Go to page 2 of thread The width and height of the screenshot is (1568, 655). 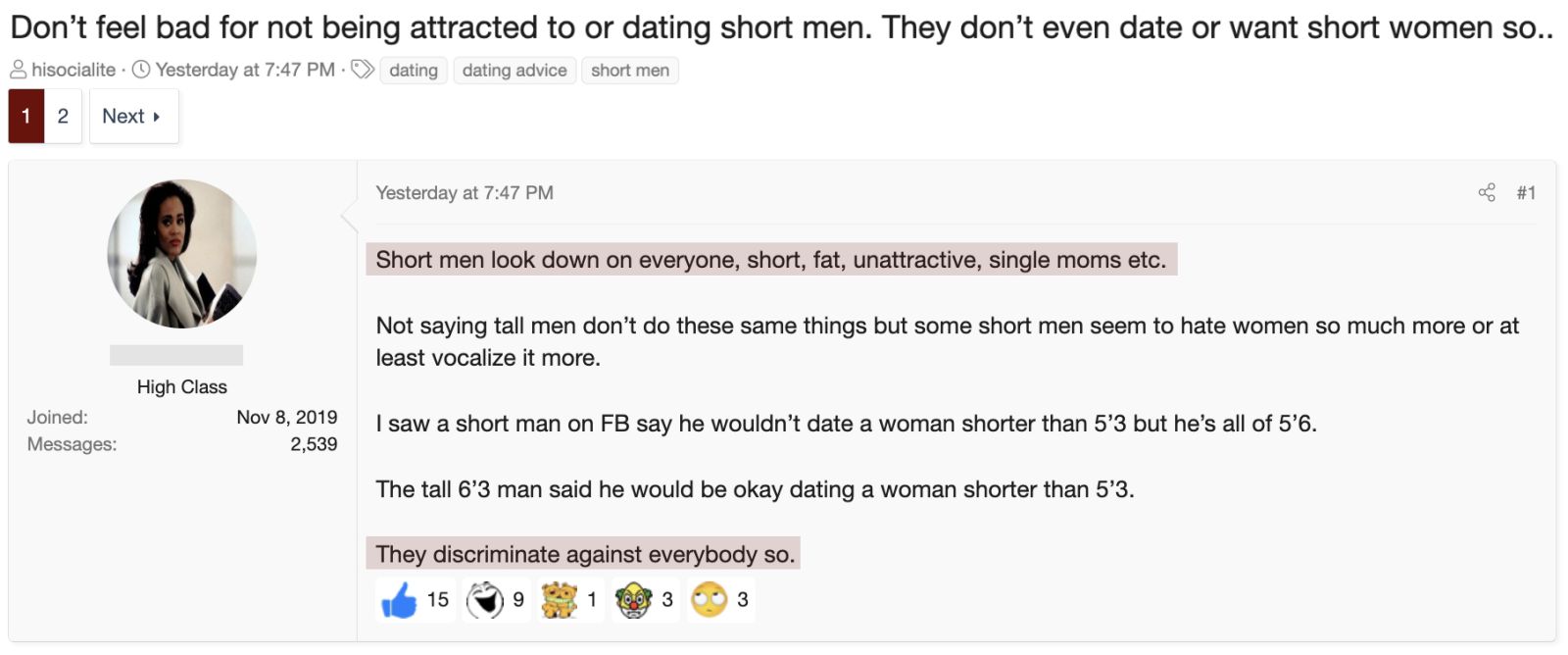click(x=63, y=117)
